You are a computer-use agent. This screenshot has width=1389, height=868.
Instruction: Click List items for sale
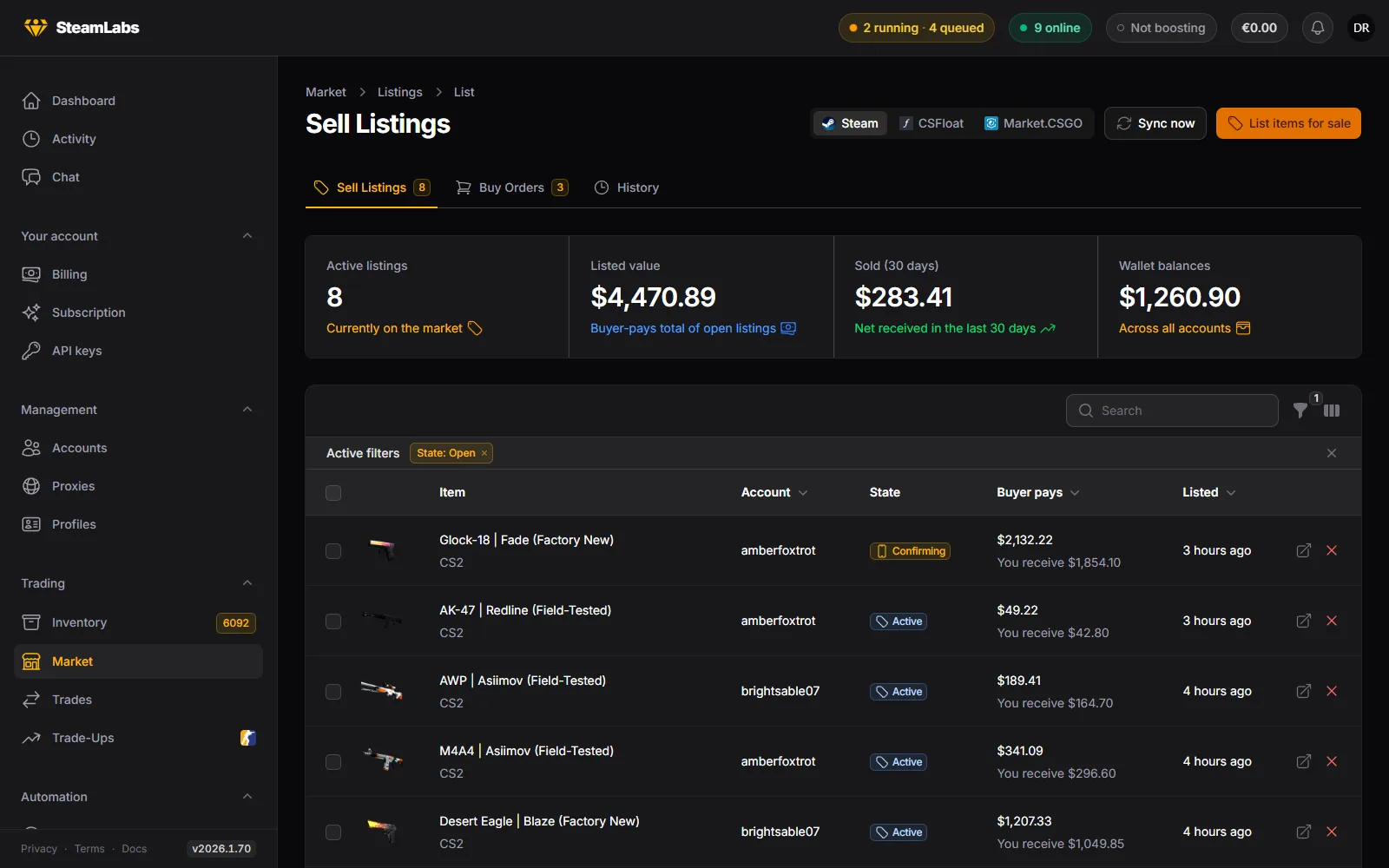(1288, 123)
